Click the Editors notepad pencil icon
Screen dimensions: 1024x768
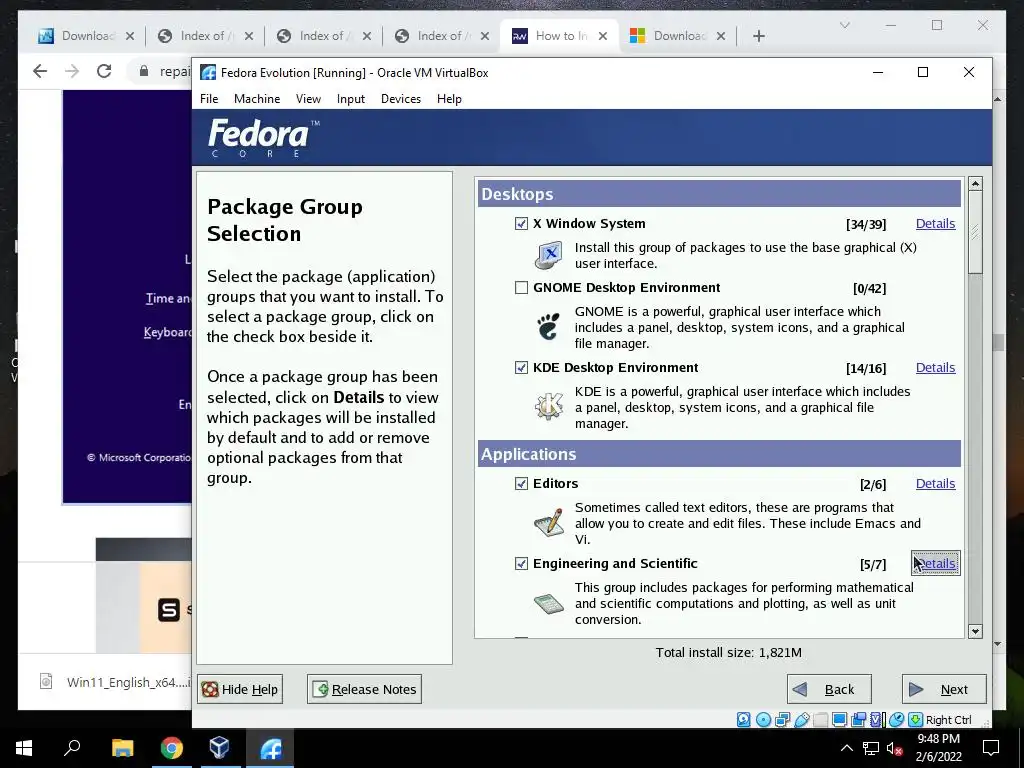pyautogui.click(x=549, y=522)
